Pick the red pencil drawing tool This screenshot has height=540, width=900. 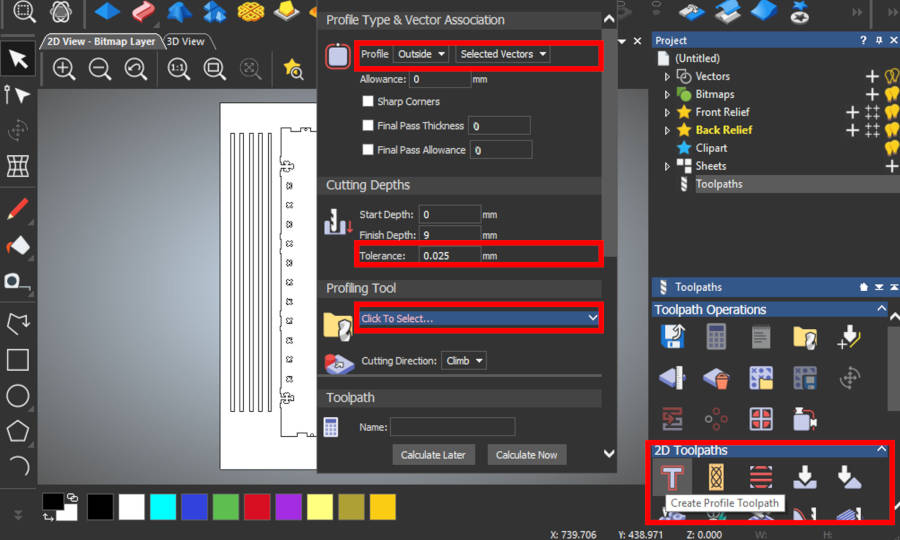(x=18, y=209)
